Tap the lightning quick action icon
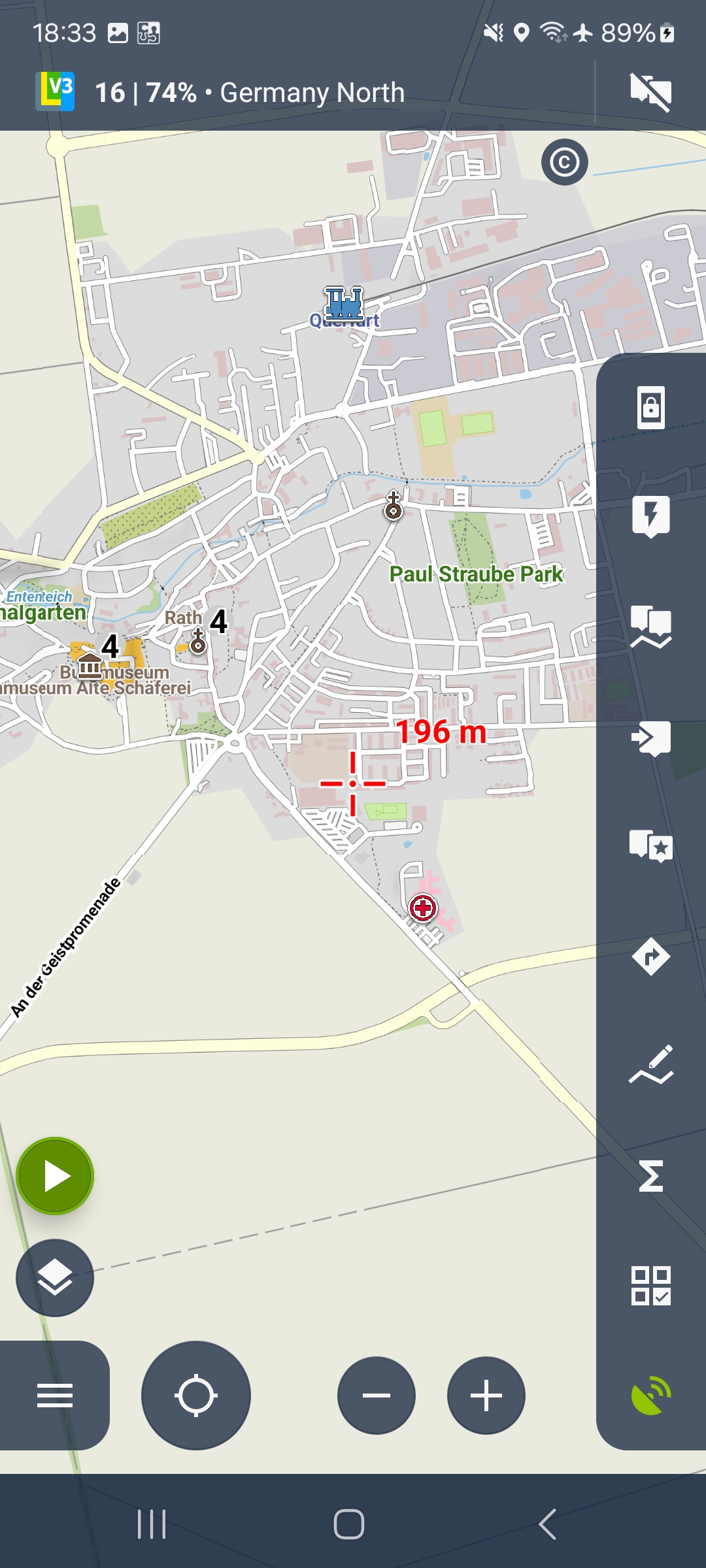The width and height of the screenshot is (706, 1568). [651, 516]
